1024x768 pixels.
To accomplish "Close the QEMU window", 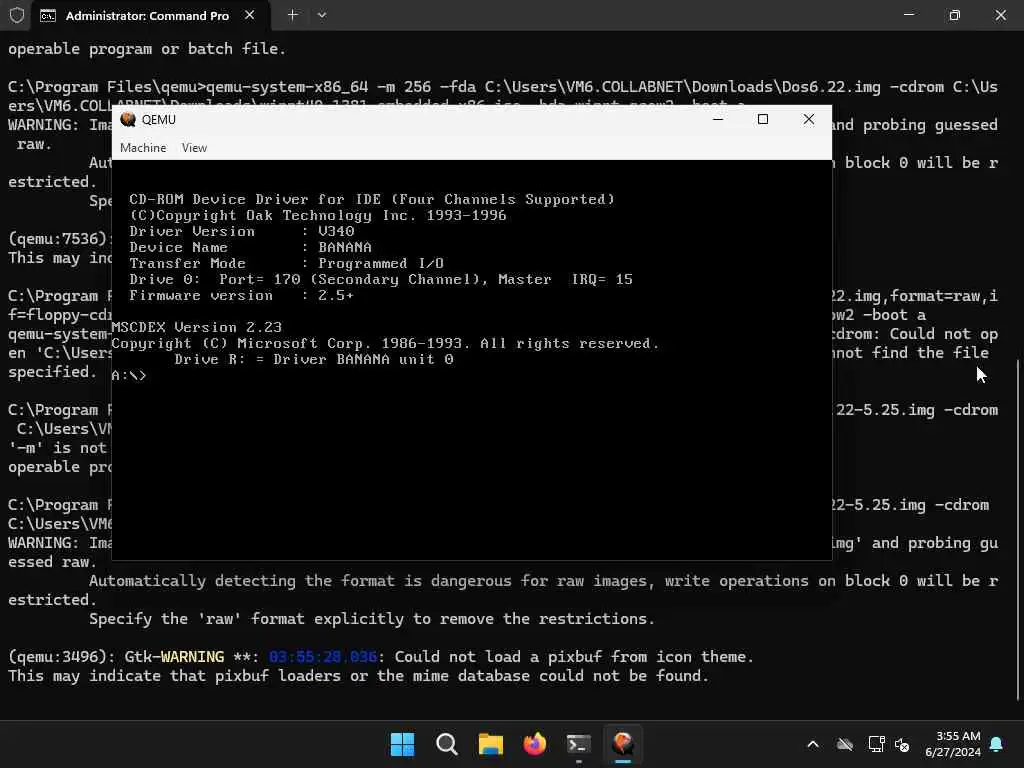I will [808, 119].
